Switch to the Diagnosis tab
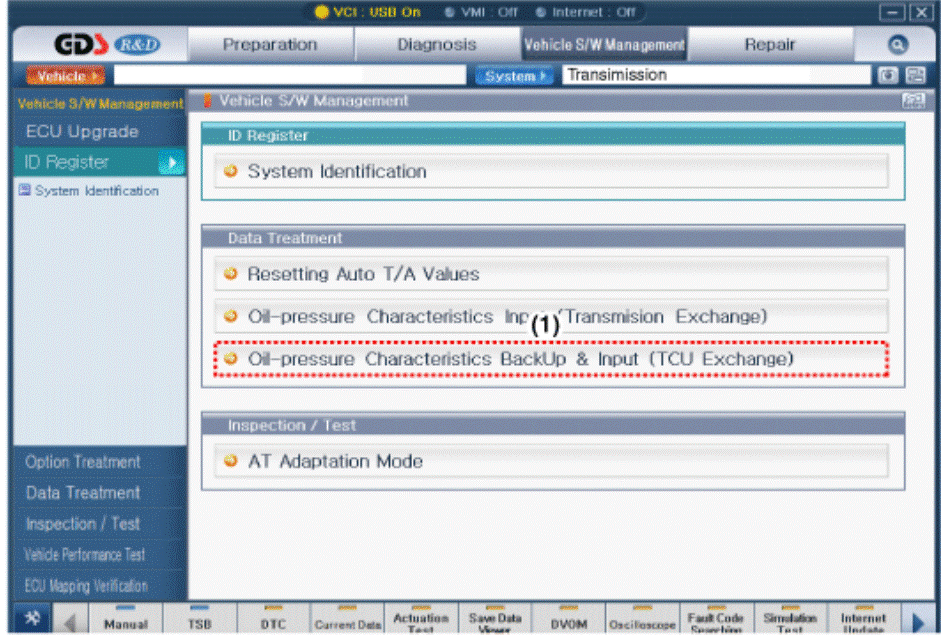941x637 pixels. click(437, 45)
